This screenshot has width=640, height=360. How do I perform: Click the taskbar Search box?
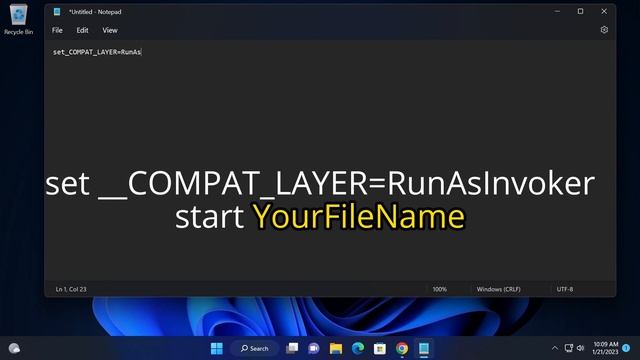pyautogui.click(x=254, y=348)
